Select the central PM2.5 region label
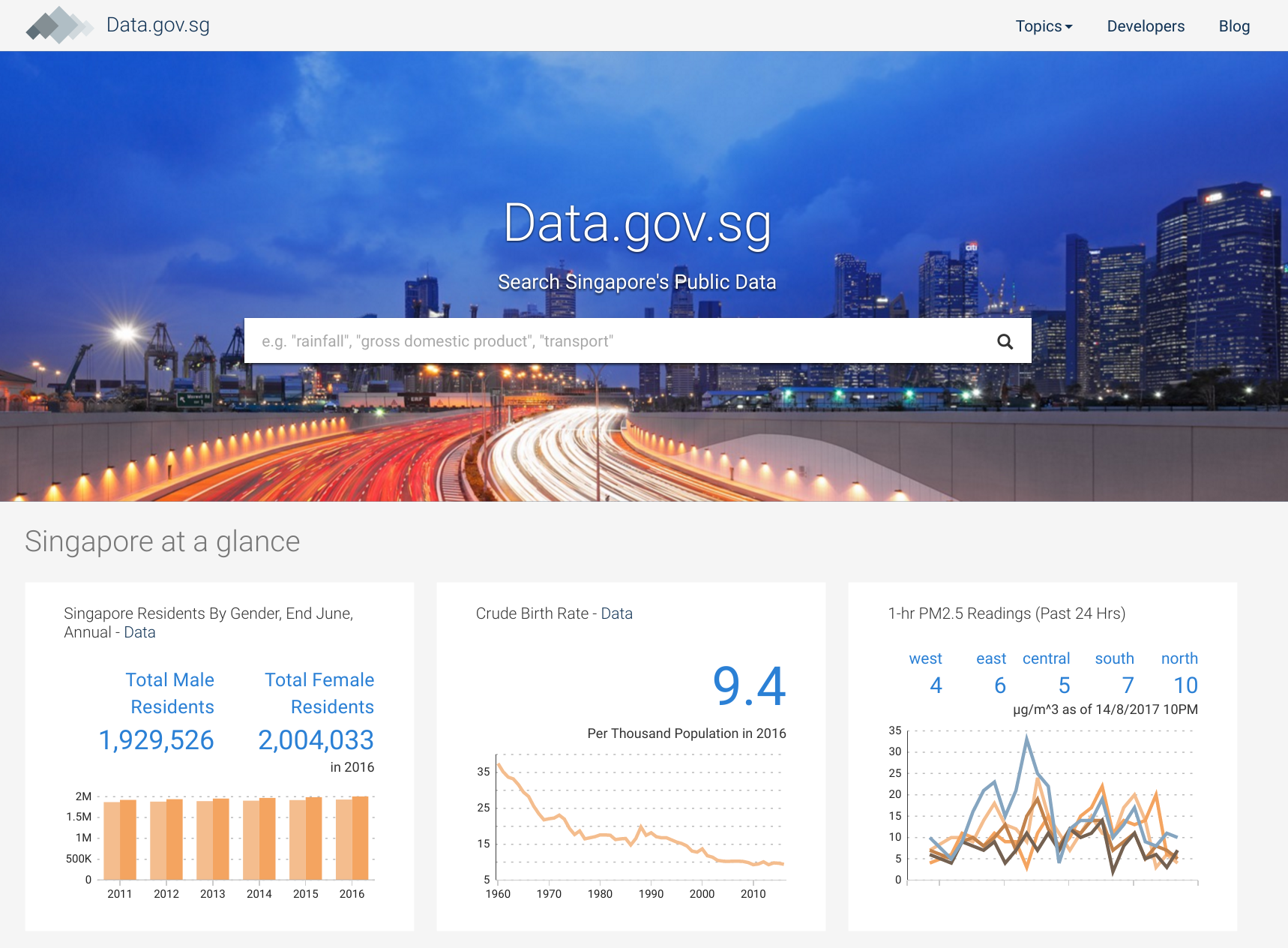This screenshot has width=1288, height=948. coord(1046,658)
